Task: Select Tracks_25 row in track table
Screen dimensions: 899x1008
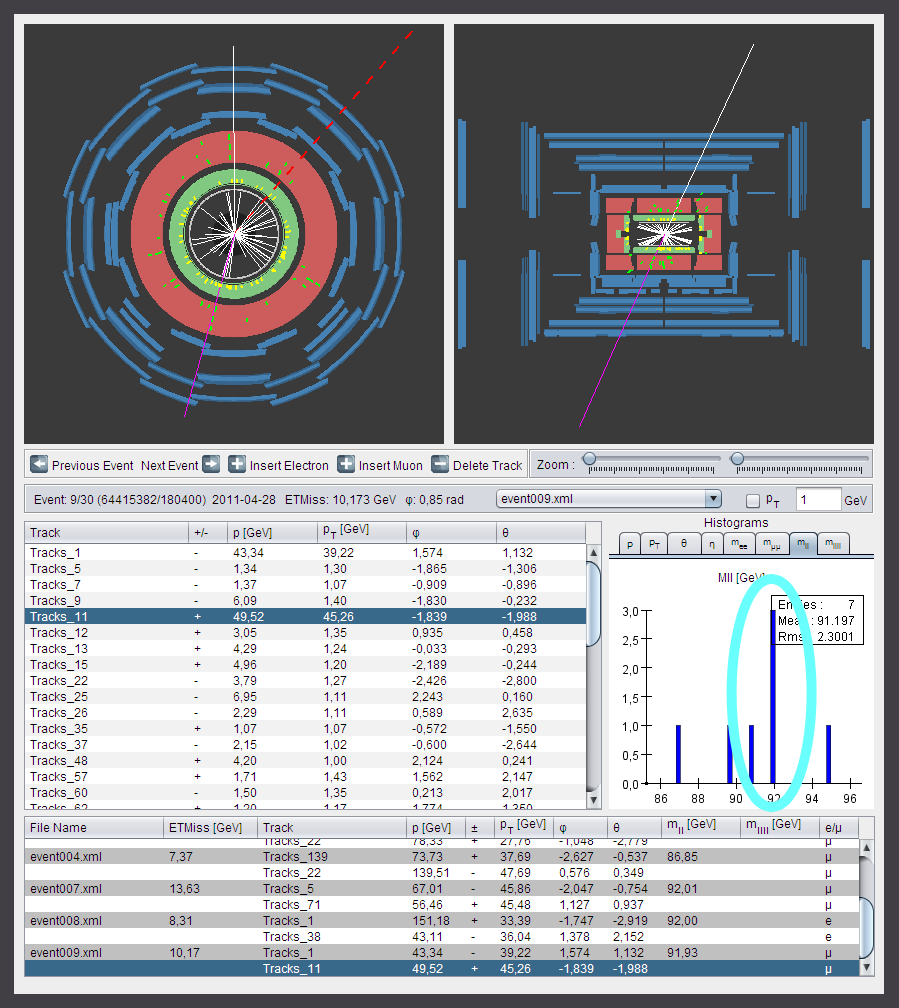Action: click(305, 697)
